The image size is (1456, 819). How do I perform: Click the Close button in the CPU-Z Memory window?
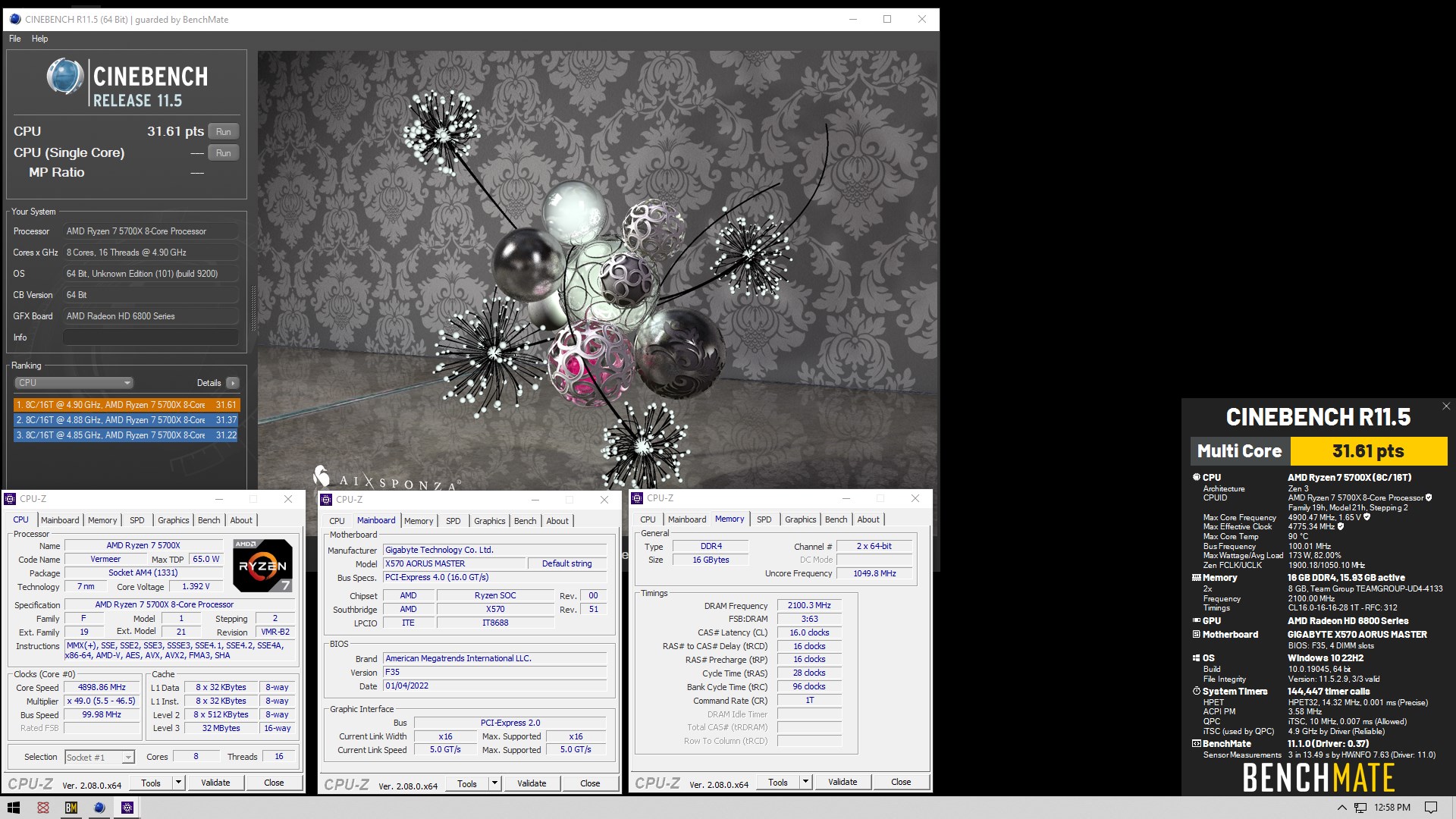click(x=901, y=782)
